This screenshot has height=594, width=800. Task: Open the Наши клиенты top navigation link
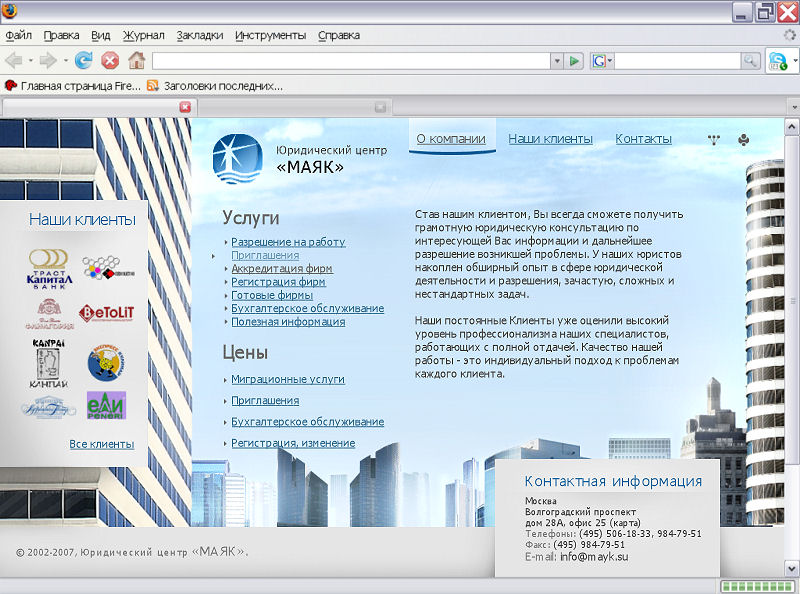[x=551, y=139]
